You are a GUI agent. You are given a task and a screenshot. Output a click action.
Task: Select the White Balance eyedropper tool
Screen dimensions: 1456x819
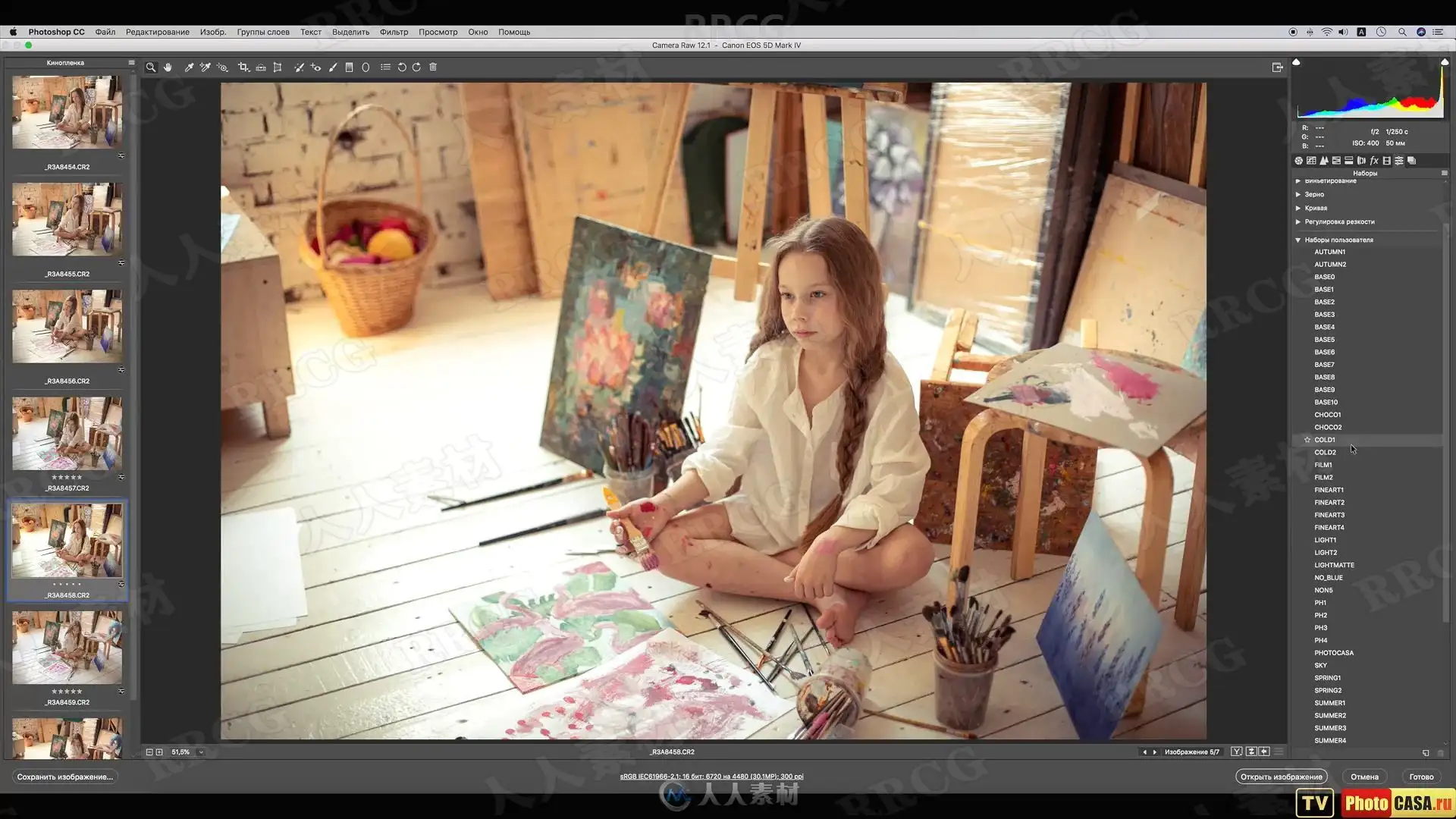(x=189, y=67)
